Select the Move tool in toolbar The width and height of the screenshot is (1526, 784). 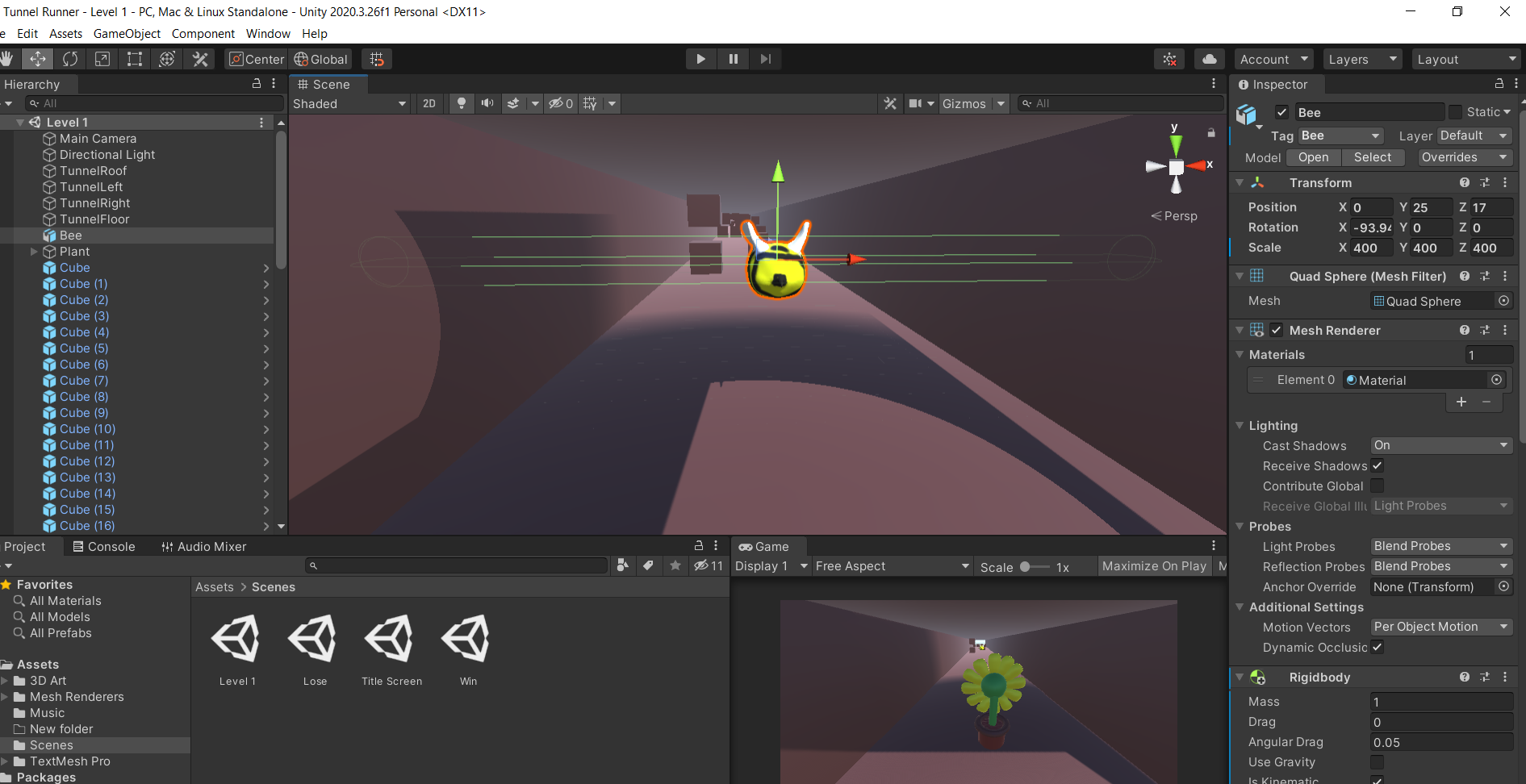(x=38, y=59)
